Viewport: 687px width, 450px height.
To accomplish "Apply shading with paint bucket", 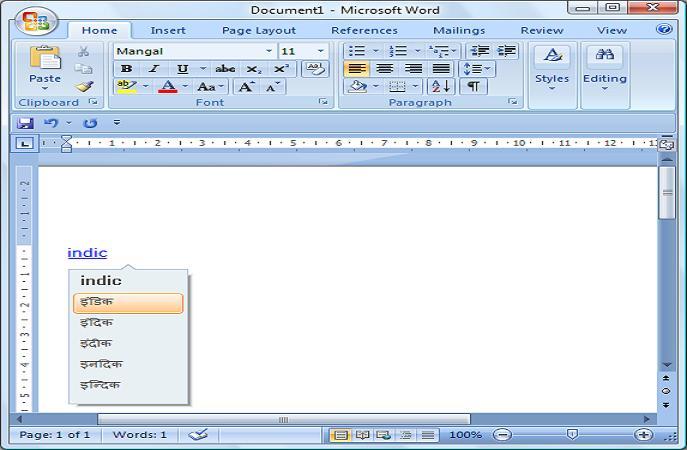I will coord(358,86).
